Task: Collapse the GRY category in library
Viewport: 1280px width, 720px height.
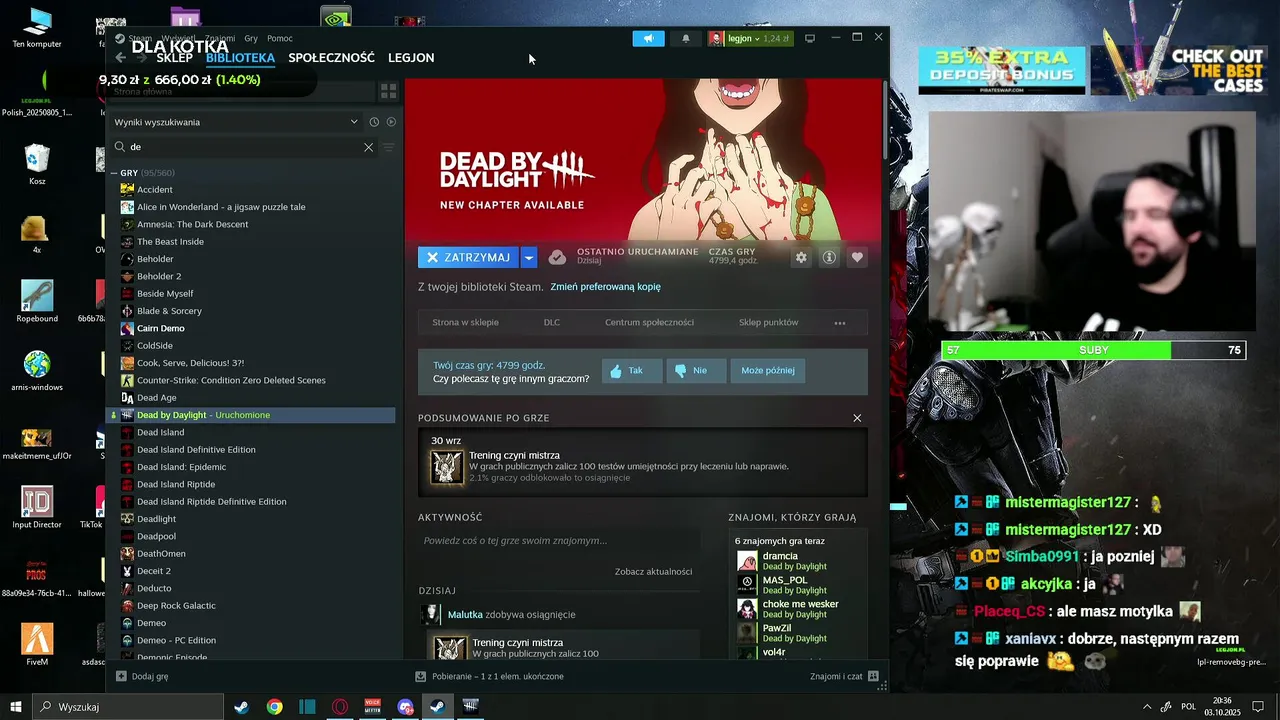Action: (x=115, y=173)
